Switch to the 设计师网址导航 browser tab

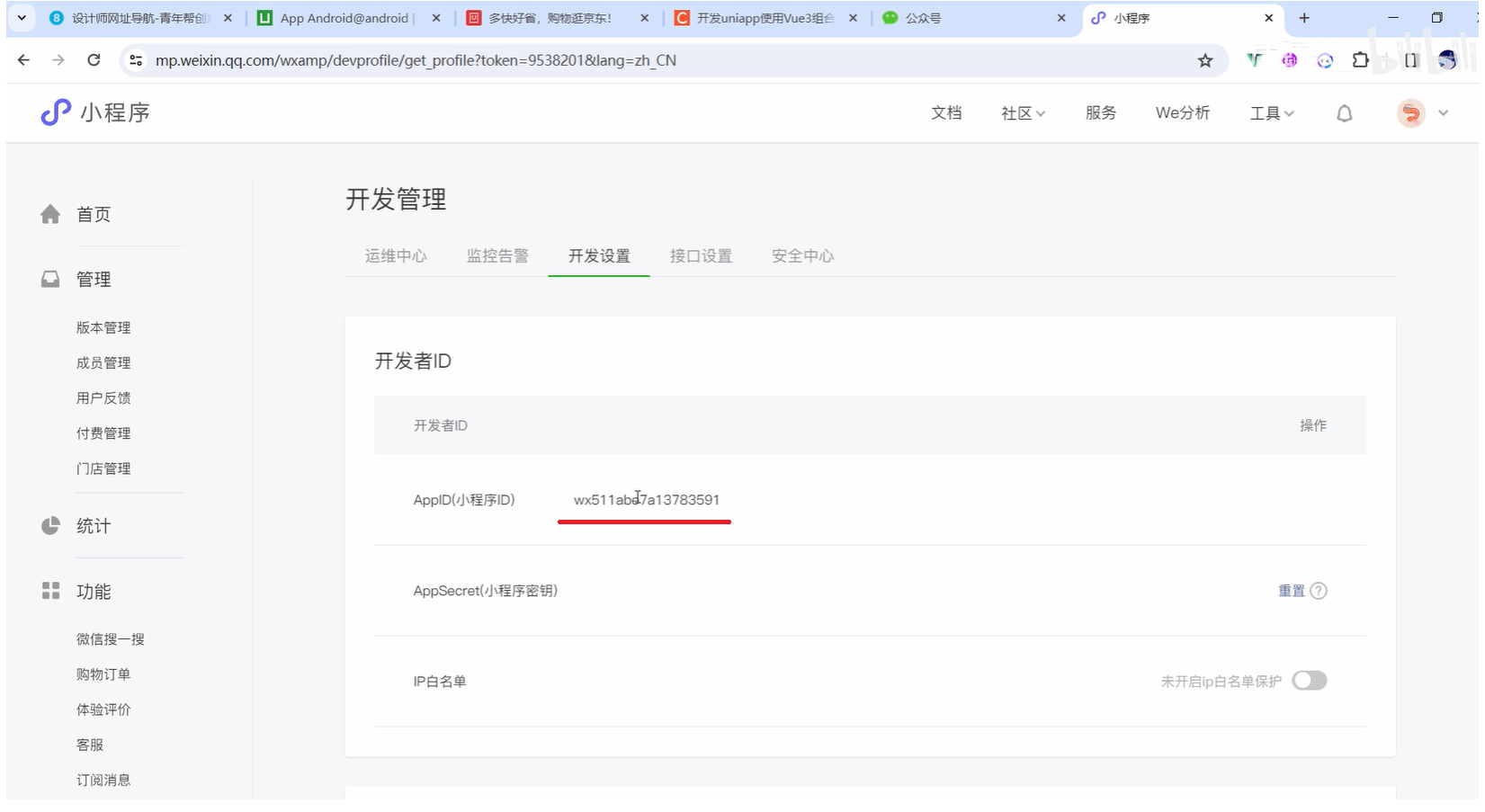[140, 18]
